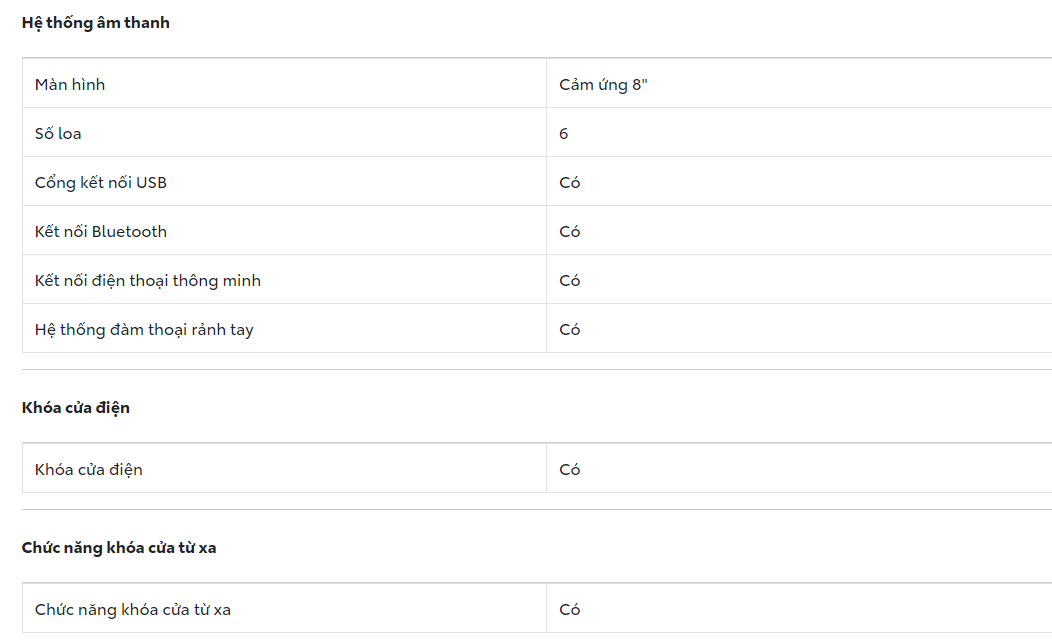The width and height of the screenshot is (1052, 644).
Task: Click the Kết nối điện thoại thông minh label
Action: [x=148, y=281]
